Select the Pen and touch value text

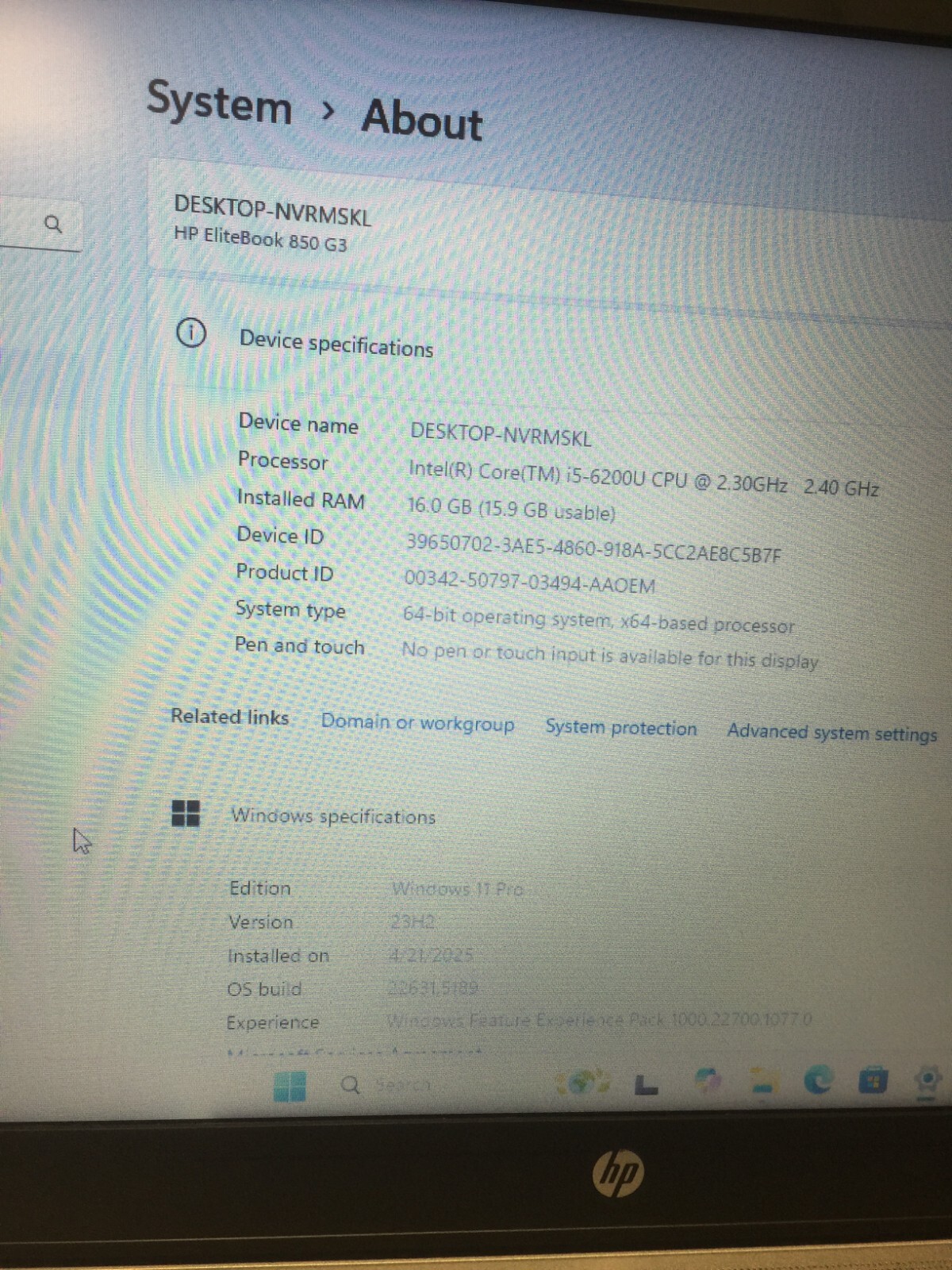[x=609, y=656]
